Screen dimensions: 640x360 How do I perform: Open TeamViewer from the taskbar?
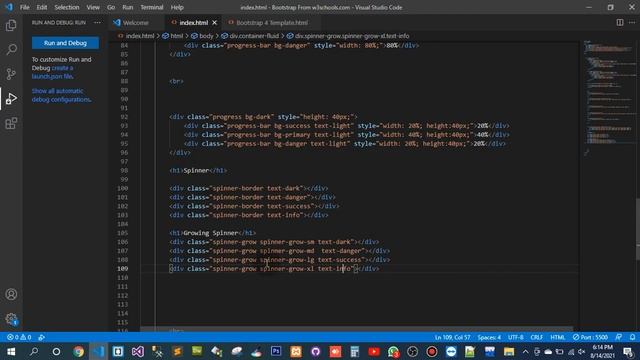click(451, 351)
